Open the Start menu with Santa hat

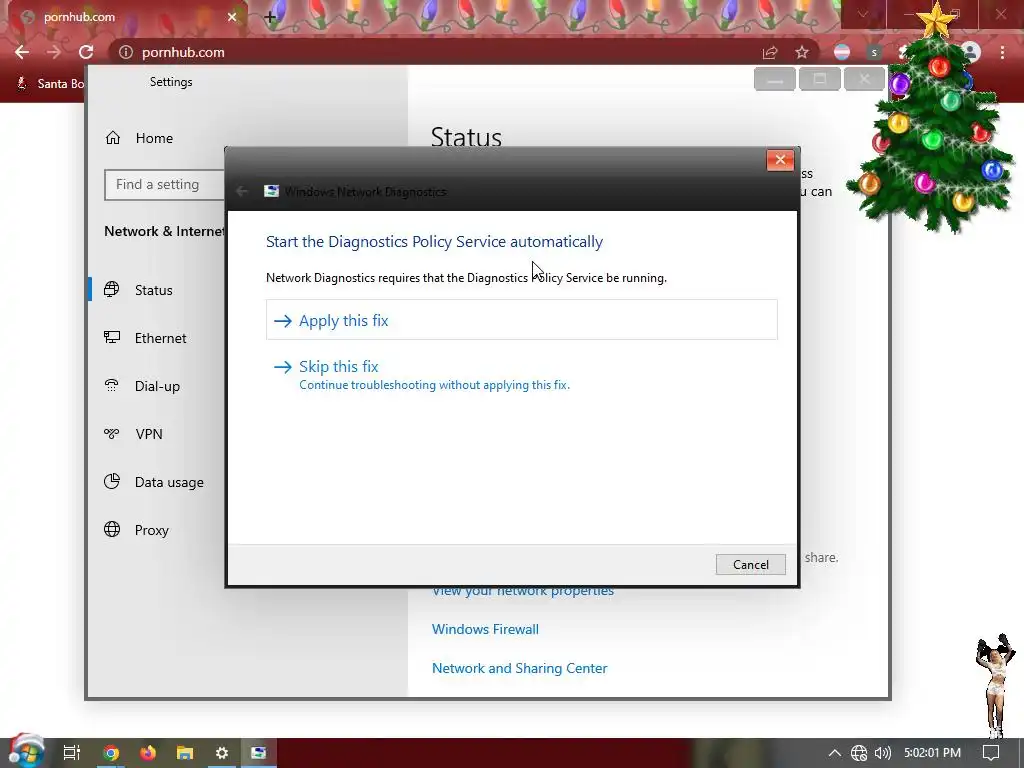(25, 751)
